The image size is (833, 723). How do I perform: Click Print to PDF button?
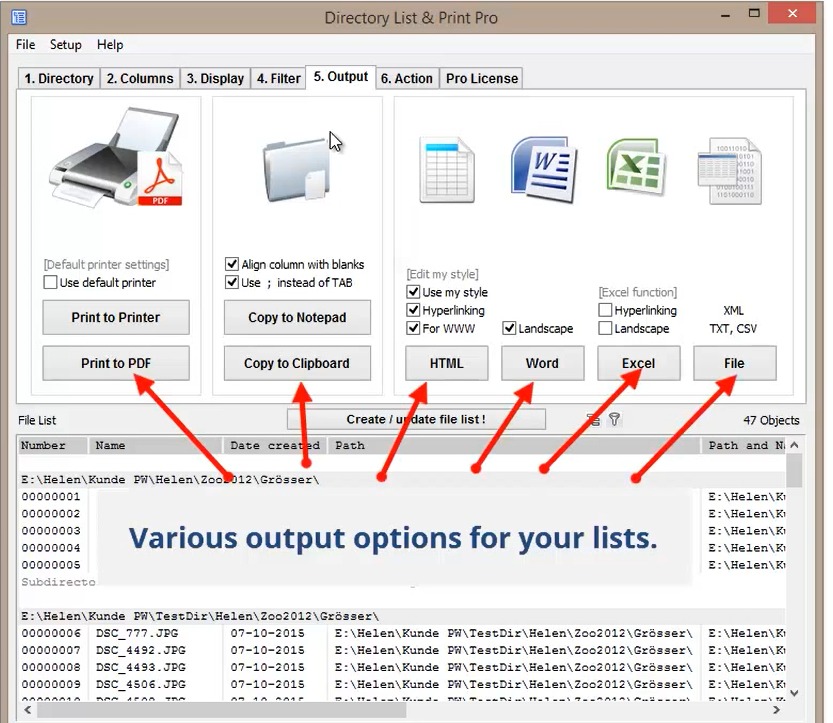click(x=116, y=363)
